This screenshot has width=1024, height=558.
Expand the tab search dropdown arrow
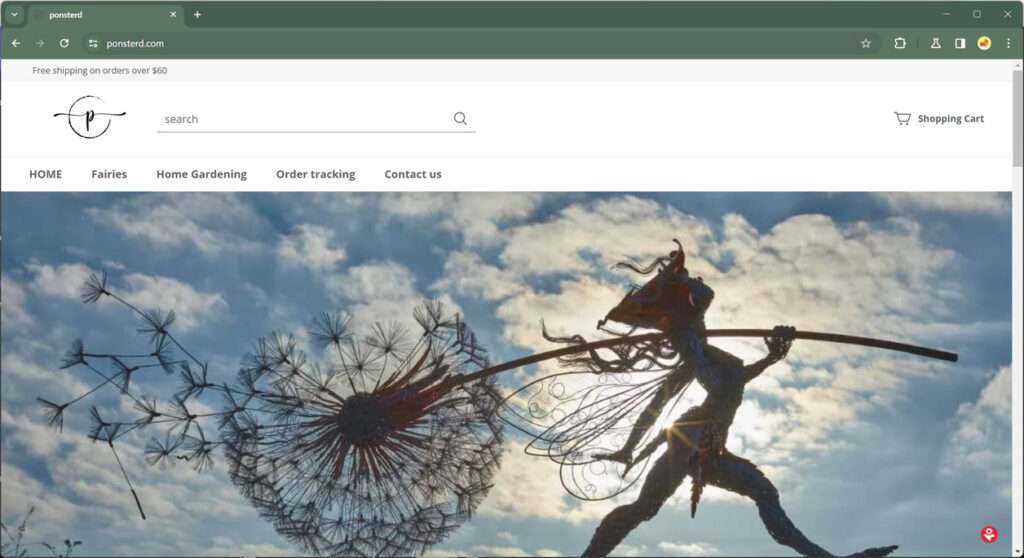[x=14, y=14]
